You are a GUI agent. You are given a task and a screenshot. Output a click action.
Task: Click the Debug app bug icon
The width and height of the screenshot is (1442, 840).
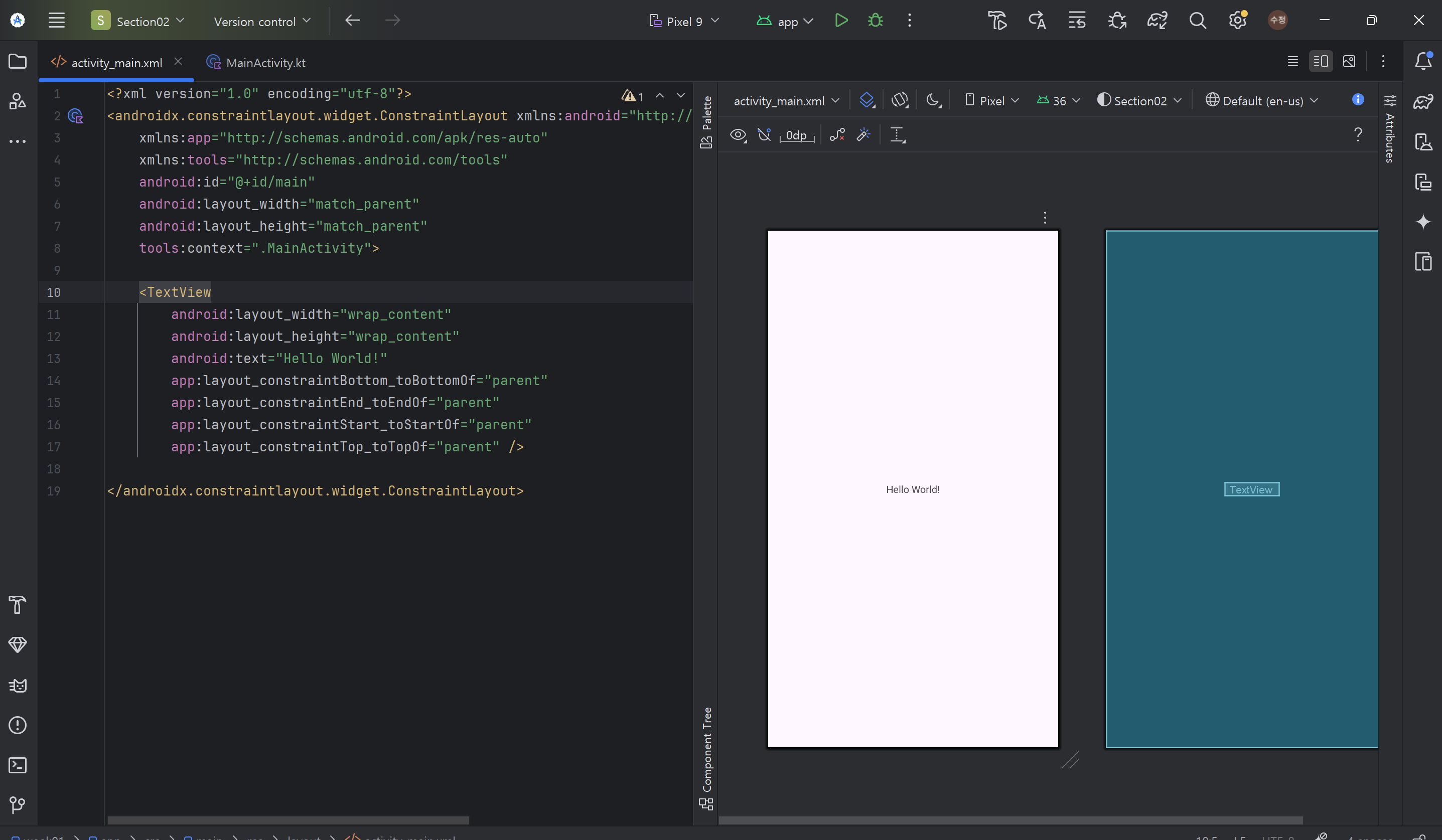pos(875,21)
